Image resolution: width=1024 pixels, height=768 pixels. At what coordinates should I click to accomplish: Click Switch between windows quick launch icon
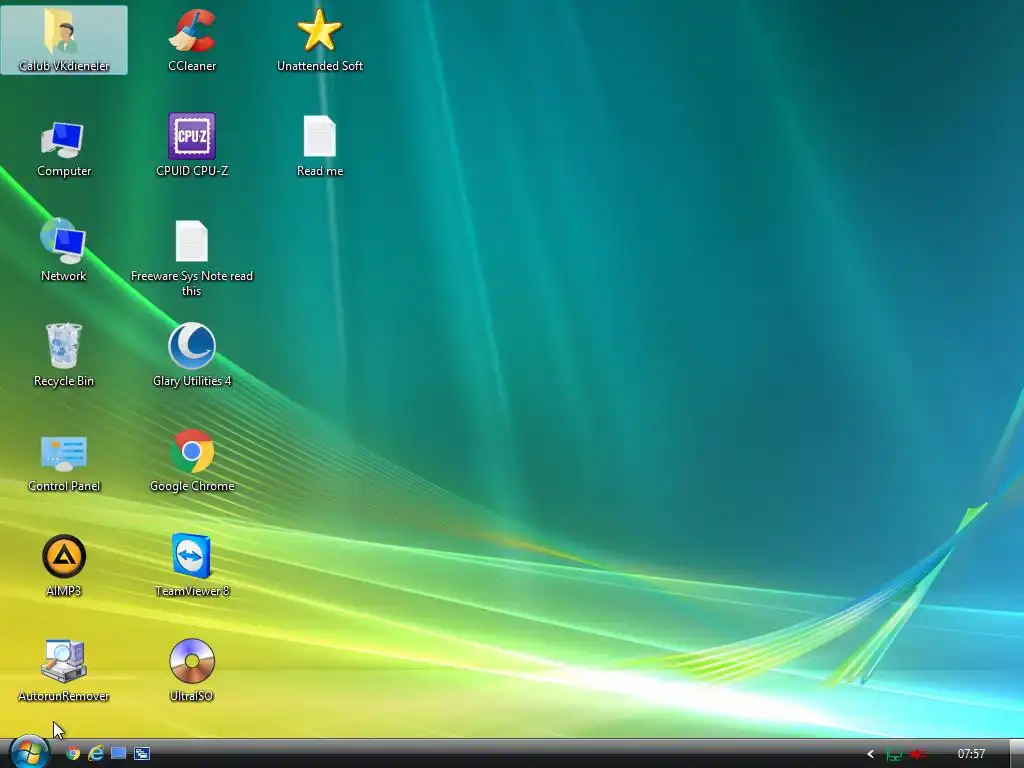(142, 753)
